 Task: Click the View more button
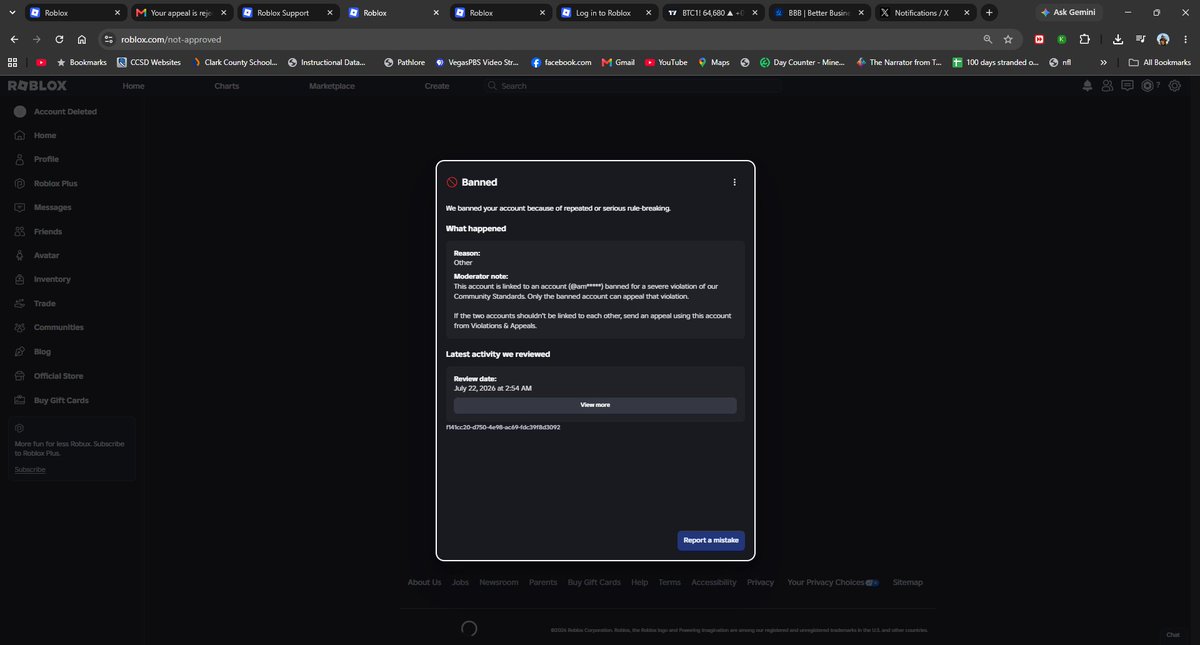tap(595, 405)
